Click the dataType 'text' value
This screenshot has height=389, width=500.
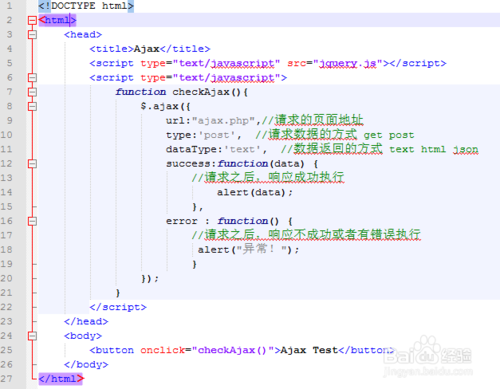242,149
